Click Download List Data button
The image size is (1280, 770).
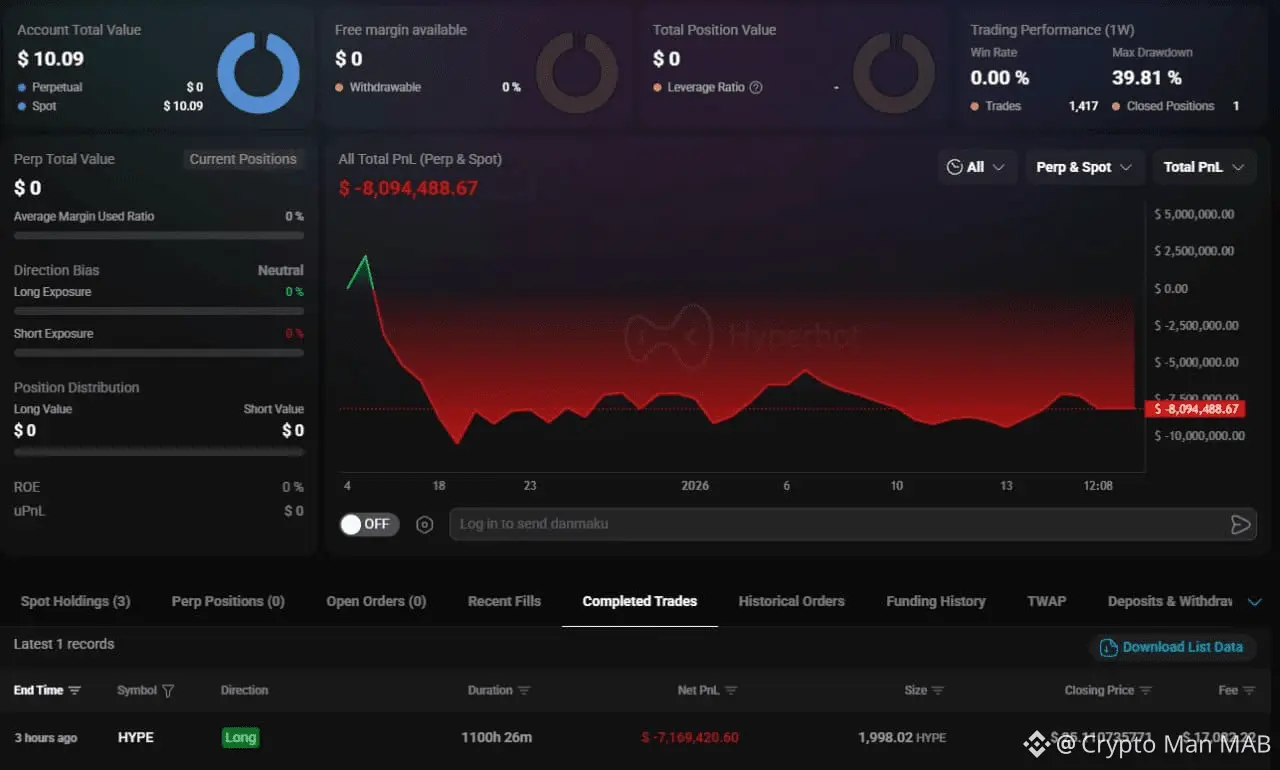(x=1172, y=647)
